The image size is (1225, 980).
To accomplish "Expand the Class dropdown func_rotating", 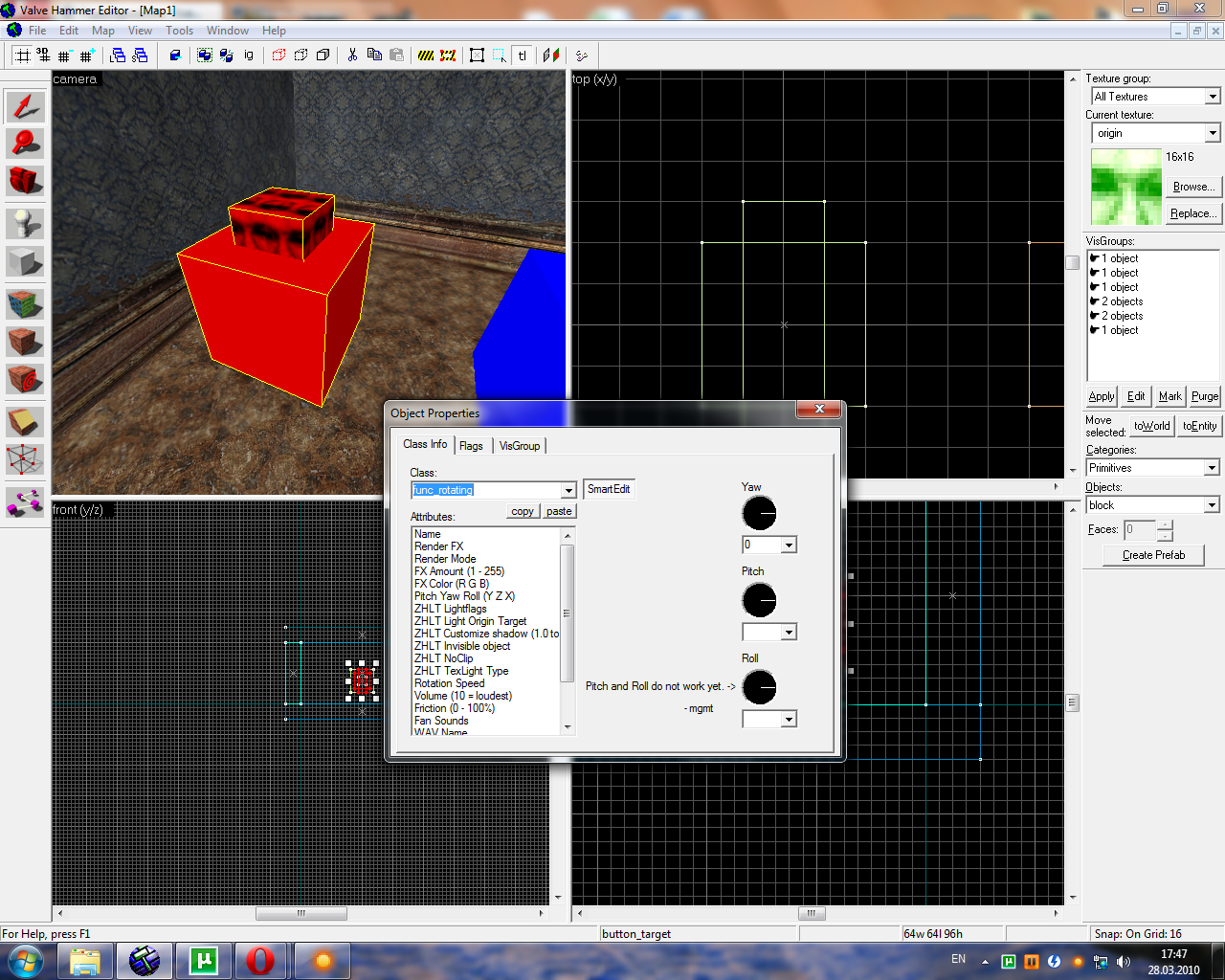I will [x=568, y=490].
